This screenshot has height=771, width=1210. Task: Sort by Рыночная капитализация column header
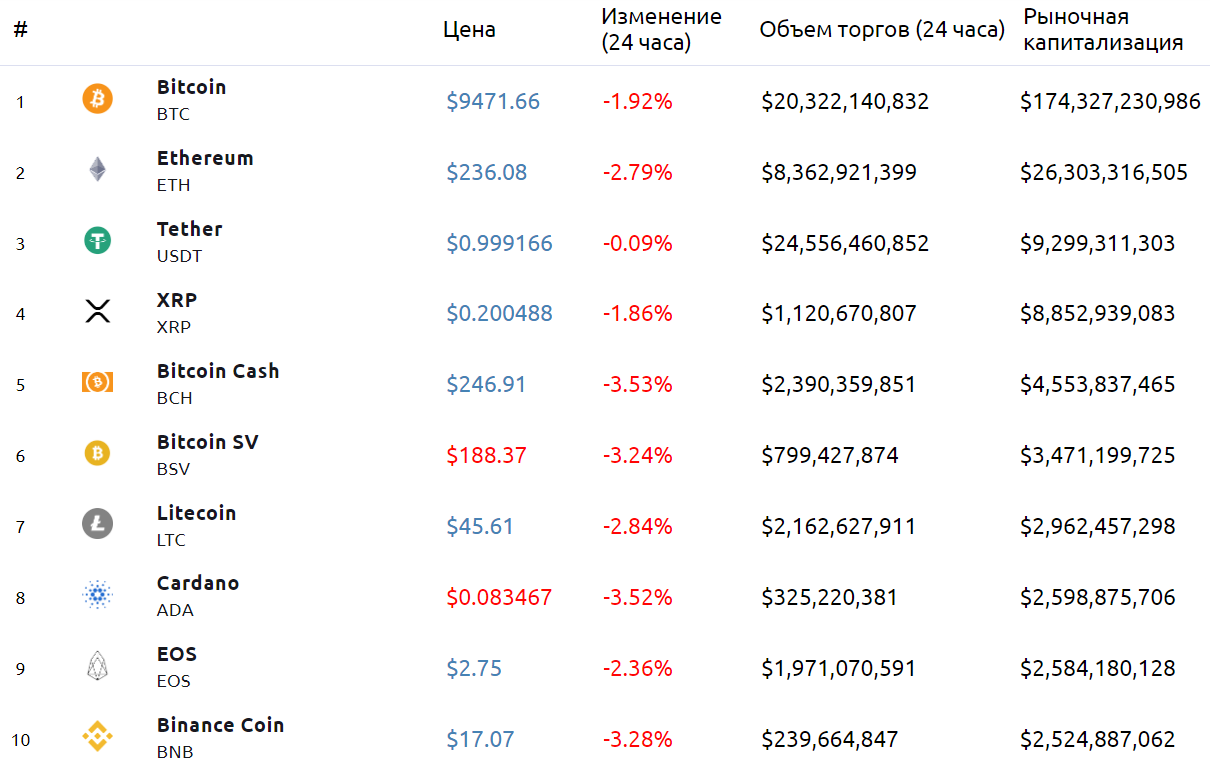1103,30
